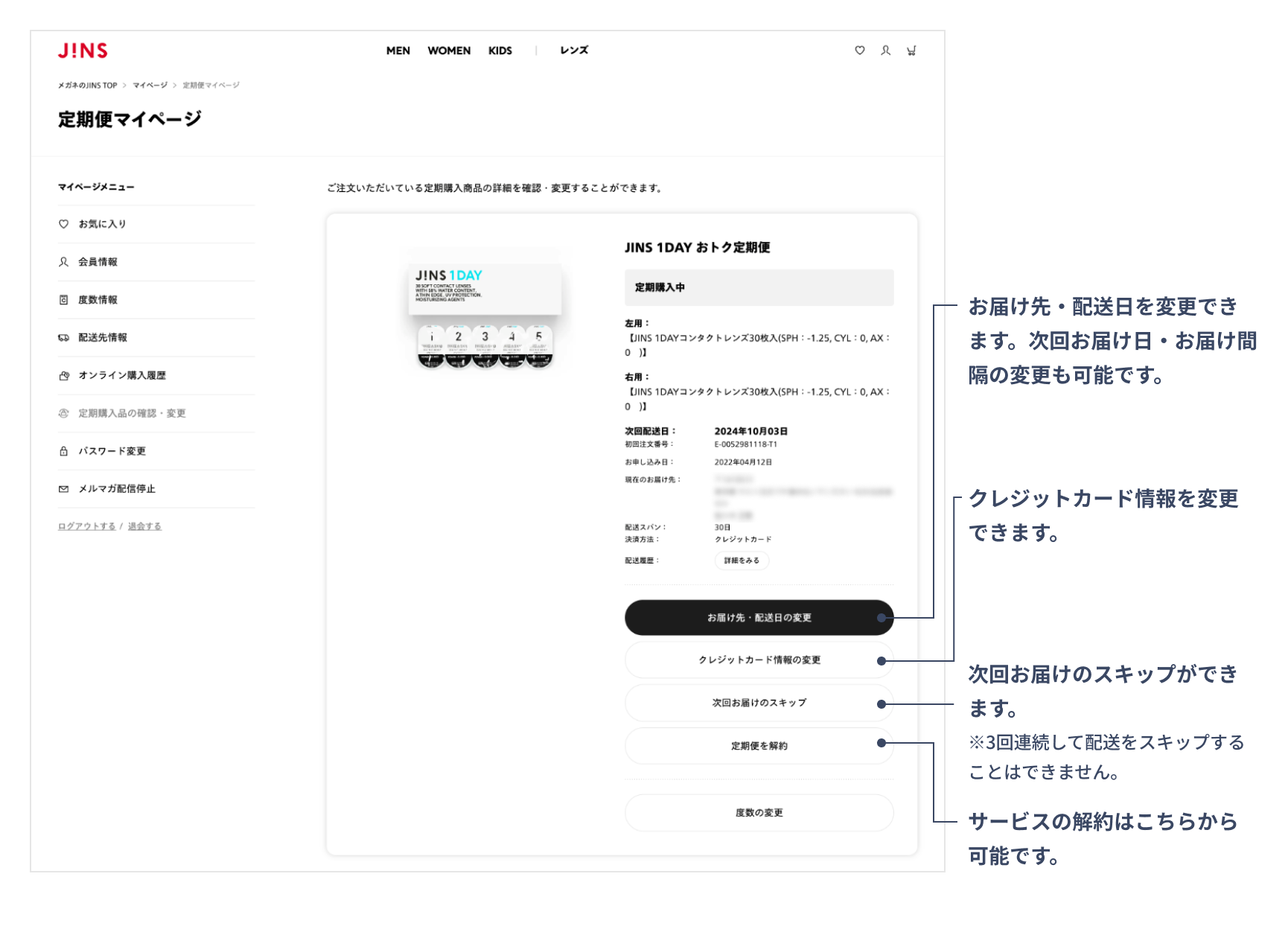This screenshot has height=932, width=1288.
Task: Click payment method value クレジットカード
Action: point(743,539)
